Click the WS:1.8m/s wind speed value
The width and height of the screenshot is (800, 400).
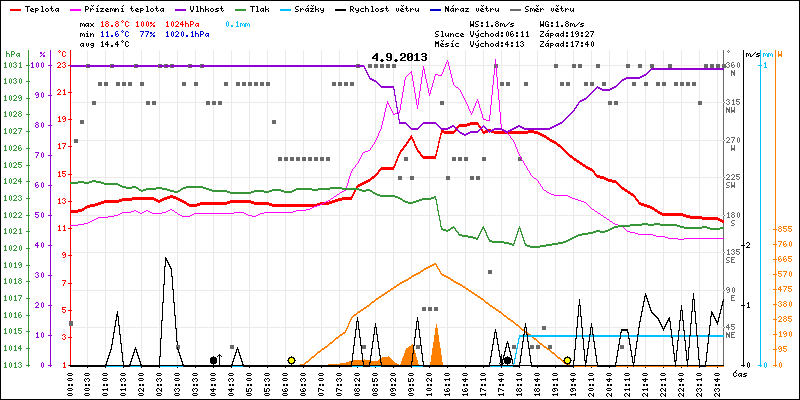click(x=493, y=24)
